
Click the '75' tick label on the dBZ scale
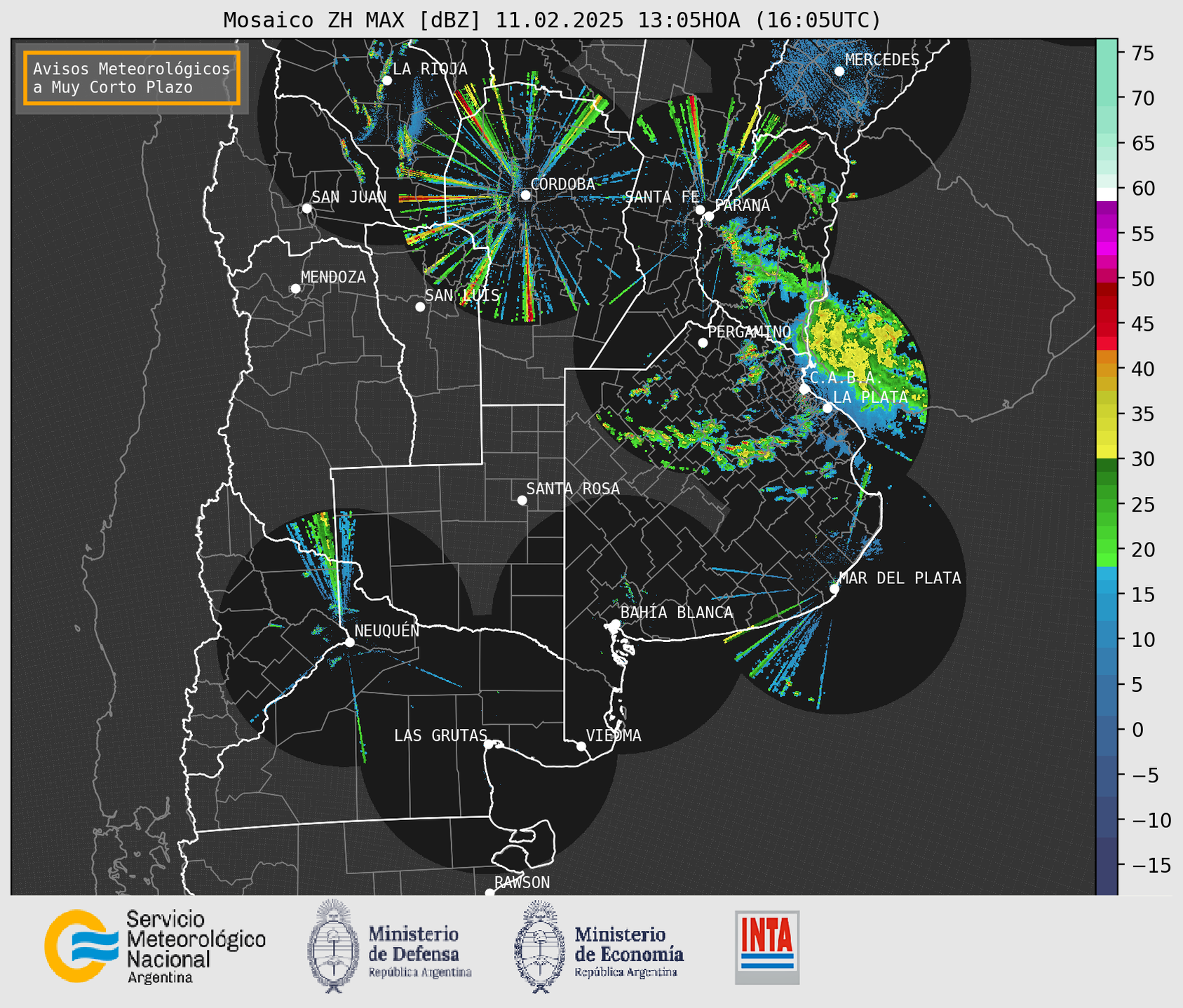[x=1142, y=53]
